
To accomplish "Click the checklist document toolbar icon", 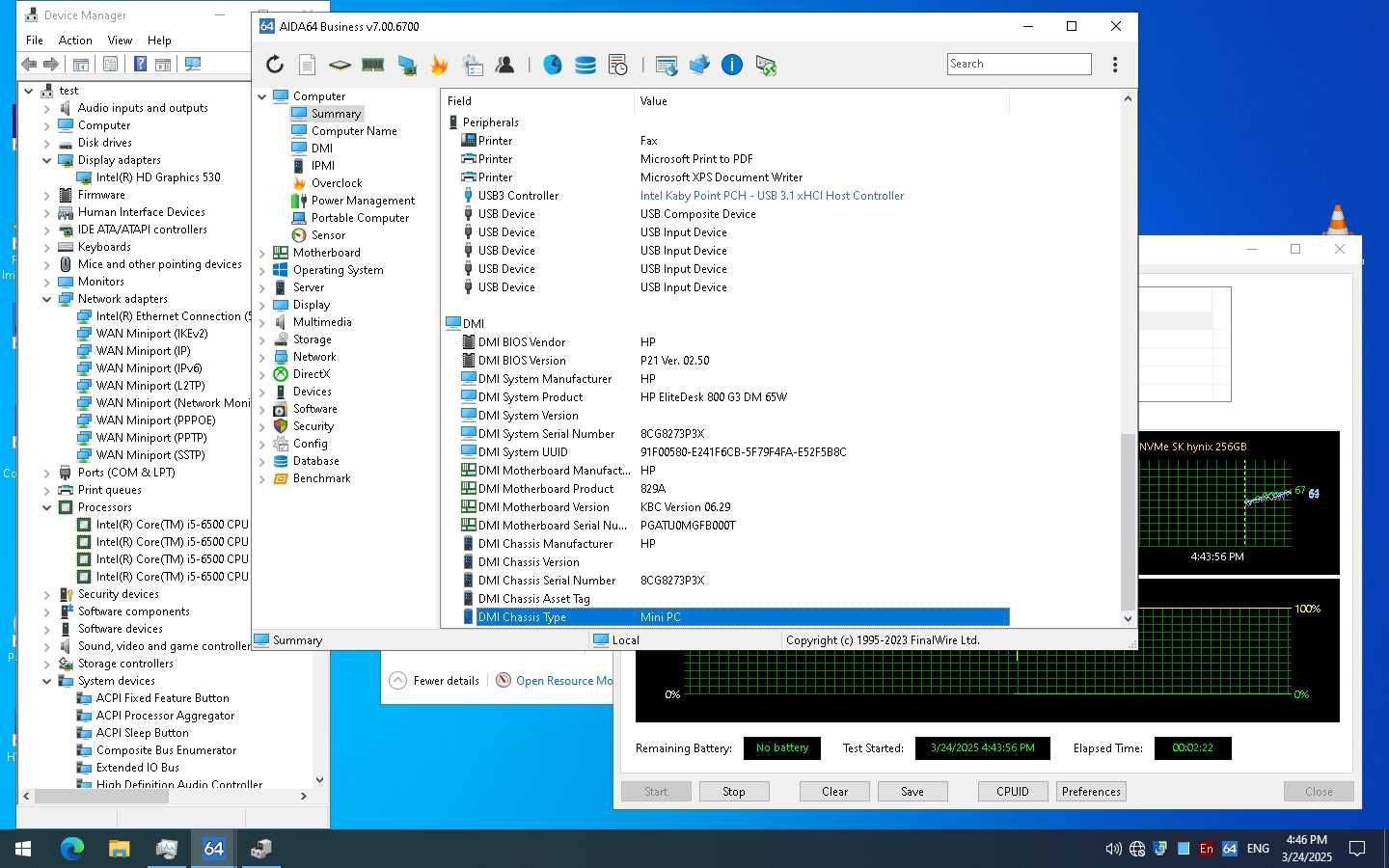I will (x=472, y=65).
